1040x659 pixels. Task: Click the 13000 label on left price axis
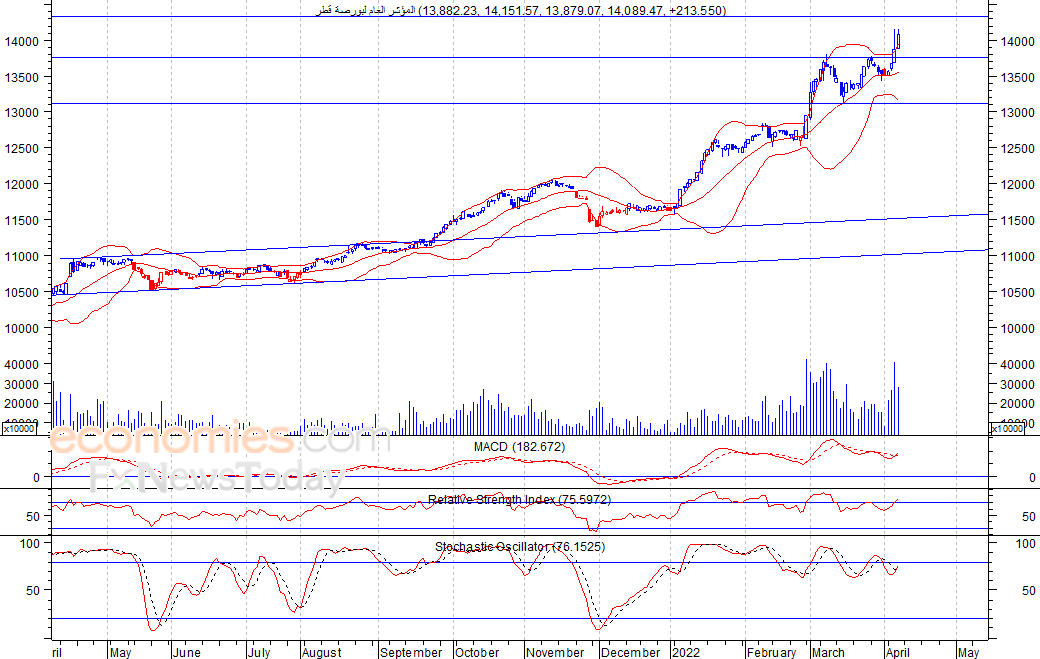[22, 113]
